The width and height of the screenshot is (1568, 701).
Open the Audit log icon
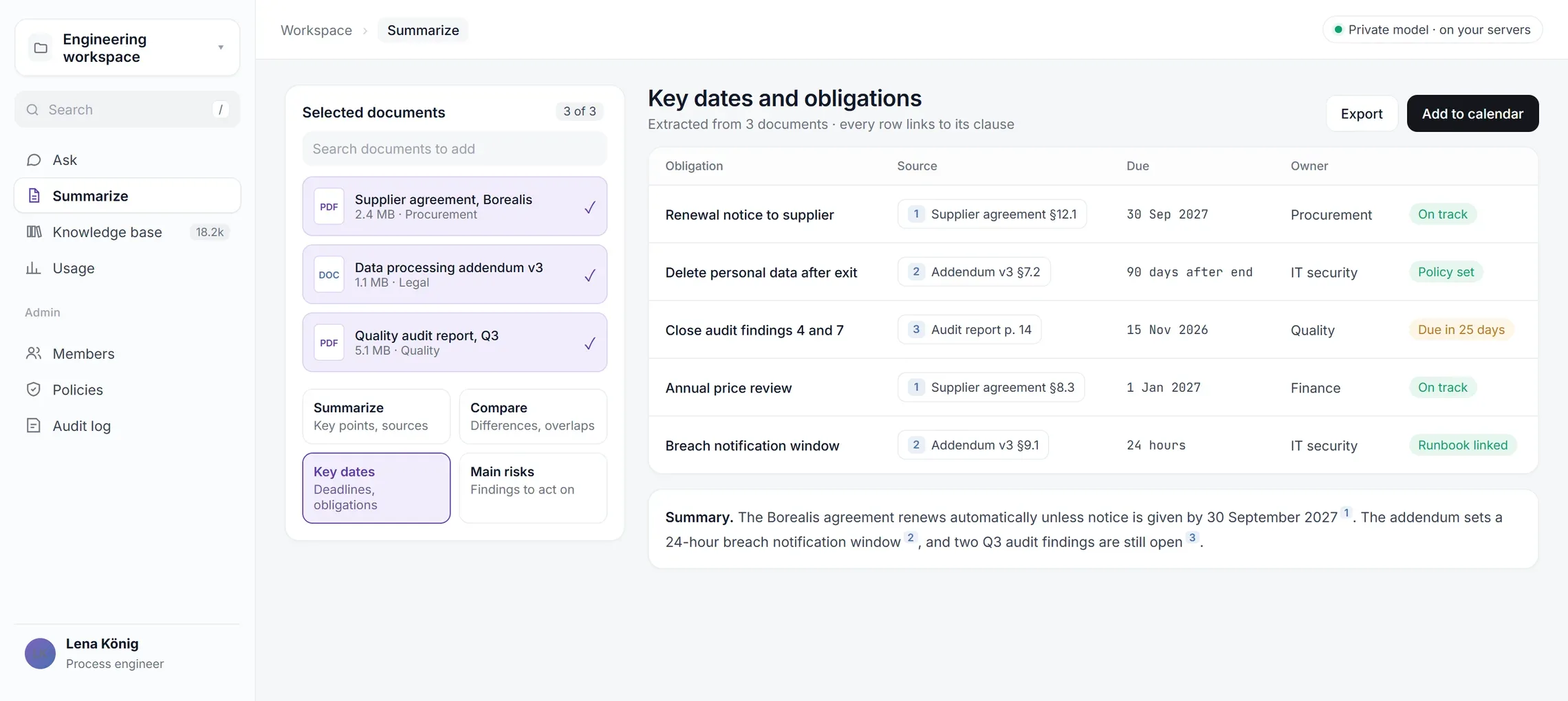[x=34, y=425]
